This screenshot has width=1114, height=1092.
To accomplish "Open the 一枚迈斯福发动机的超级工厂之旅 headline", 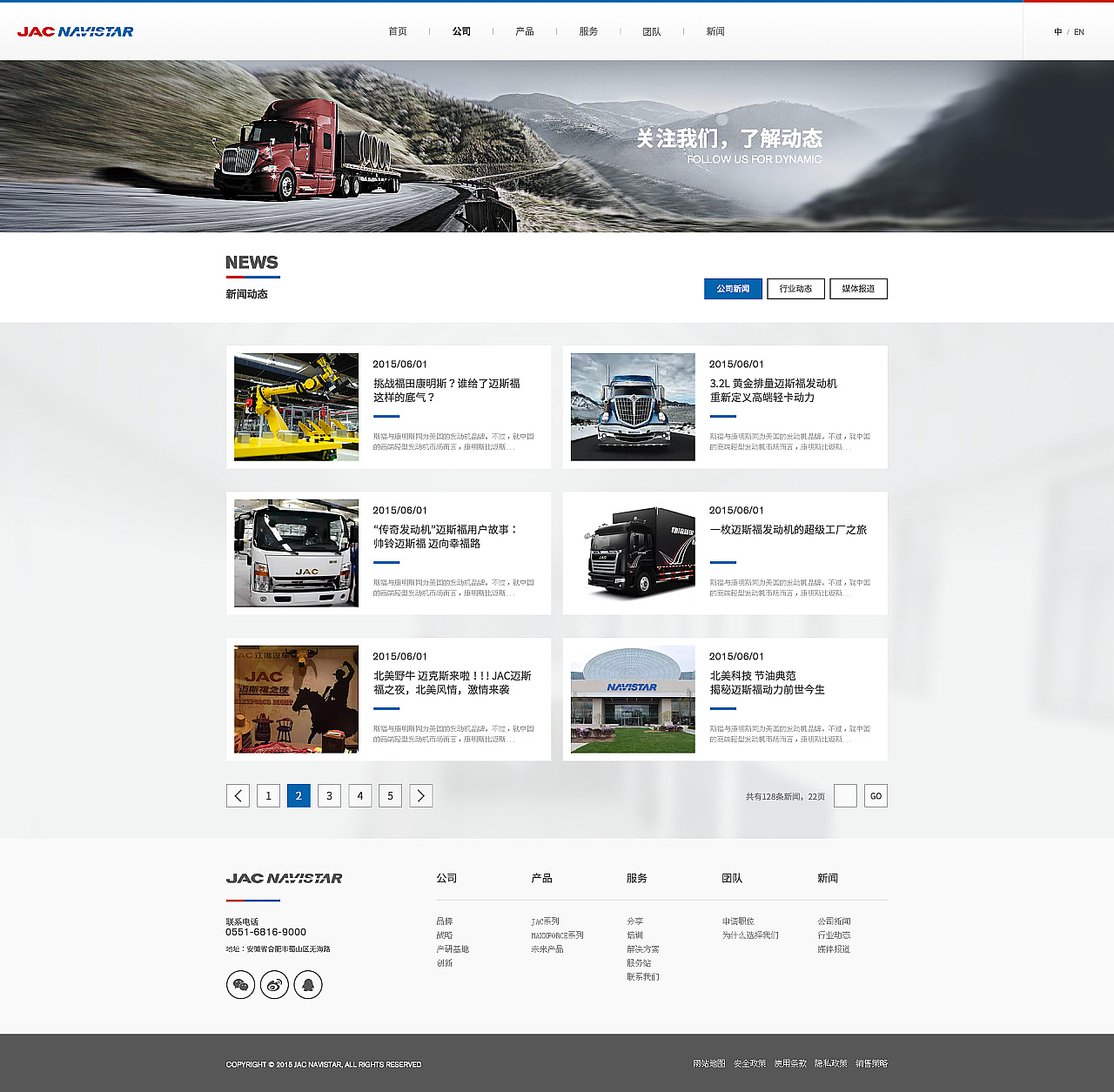I will tap(788, 530).
